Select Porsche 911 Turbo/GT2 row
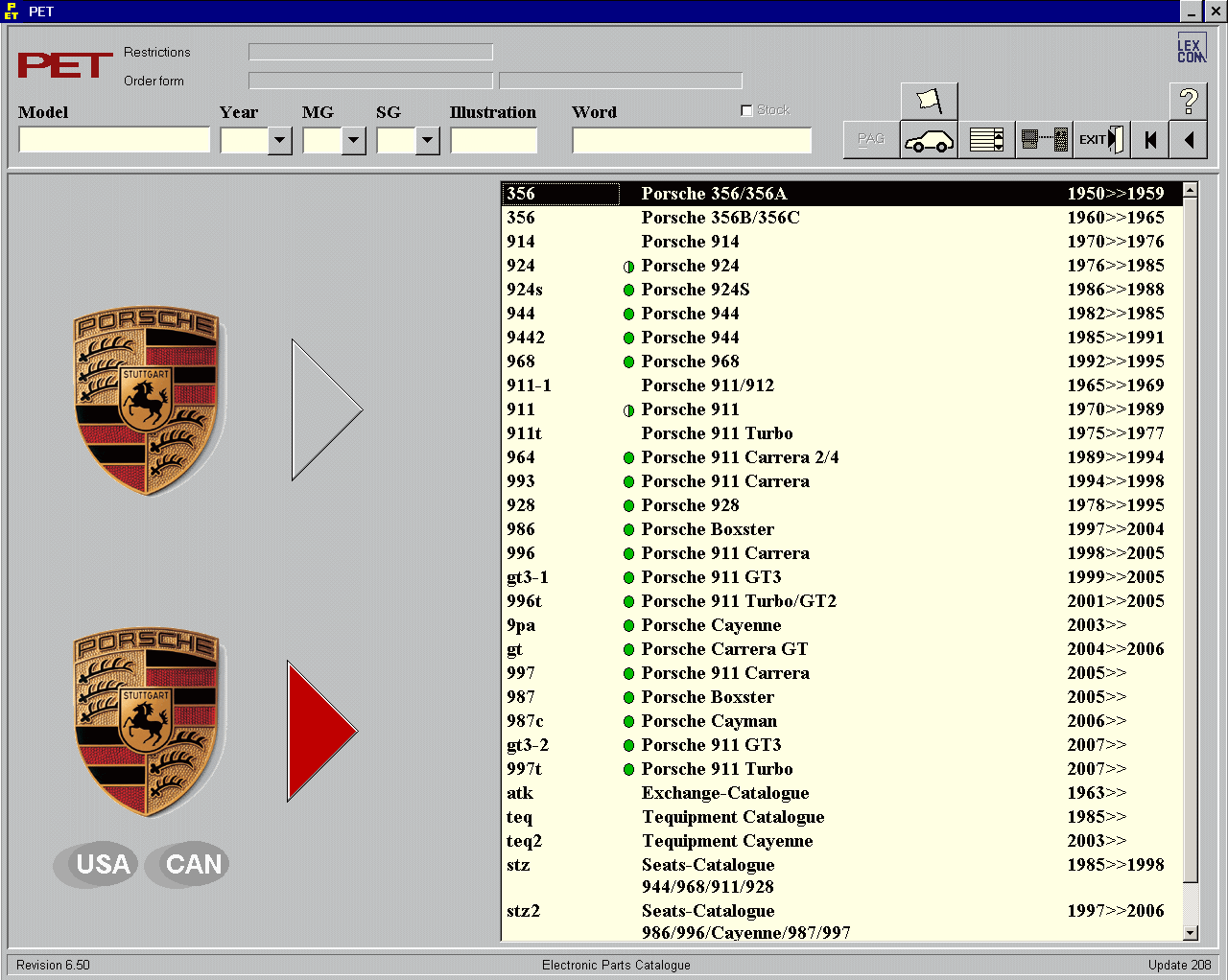 841,601
